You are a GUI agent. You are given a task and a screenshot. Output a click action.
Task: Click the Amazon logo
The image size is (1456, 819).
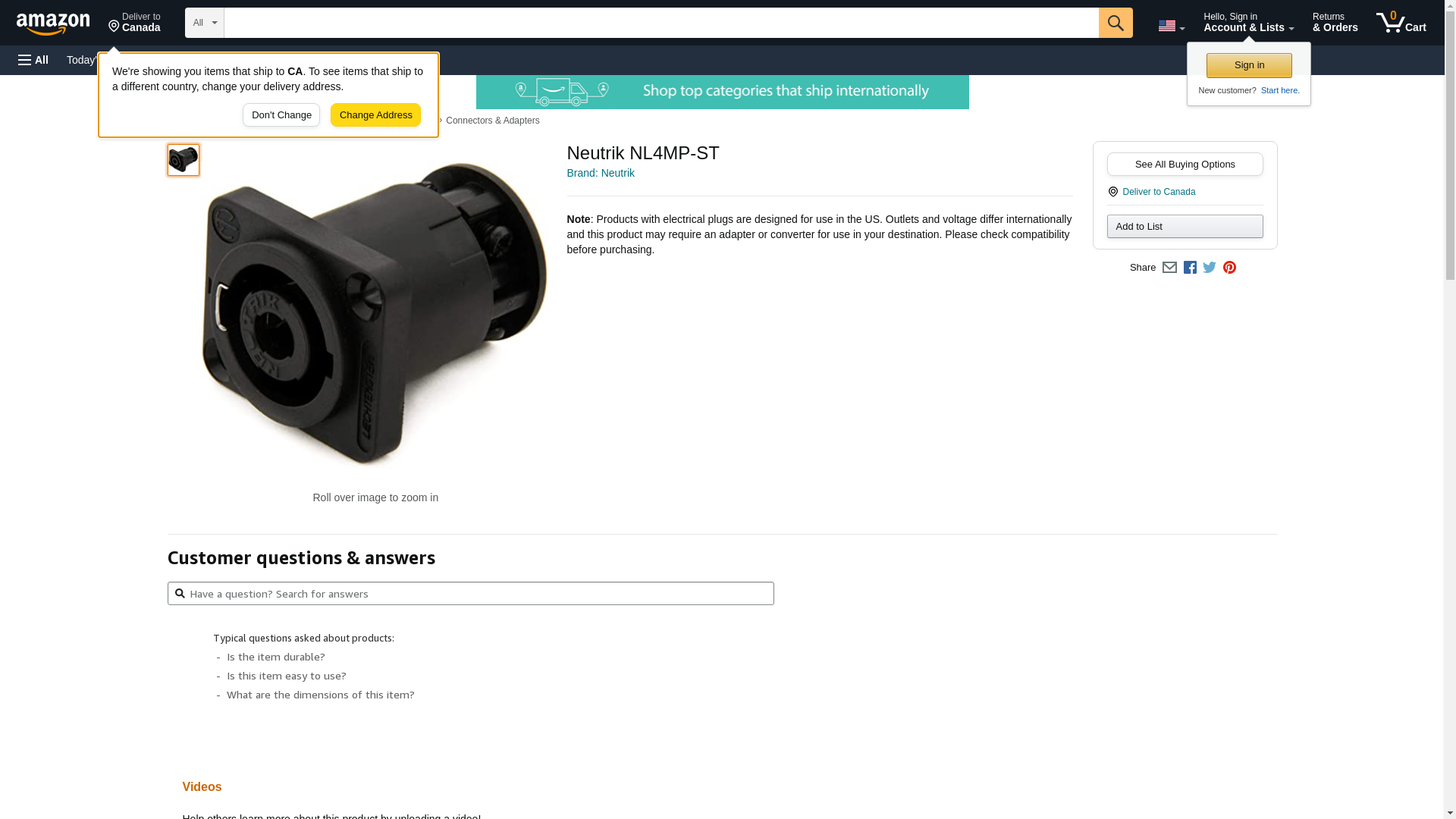pyautogui.click(x=53, y=24)
